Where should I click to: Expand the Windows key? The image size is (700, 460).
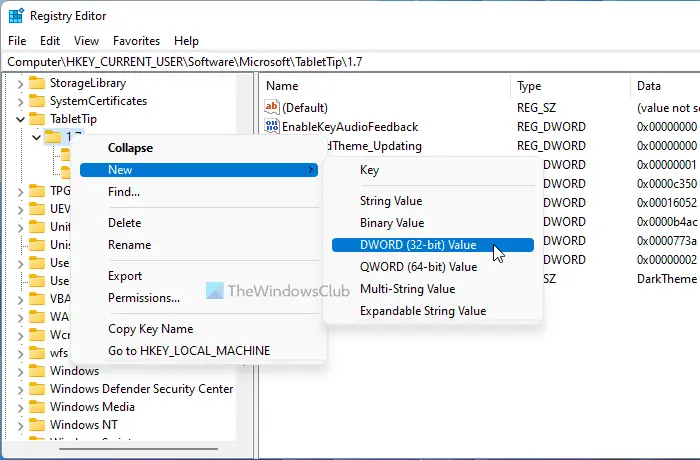point(20,371)
